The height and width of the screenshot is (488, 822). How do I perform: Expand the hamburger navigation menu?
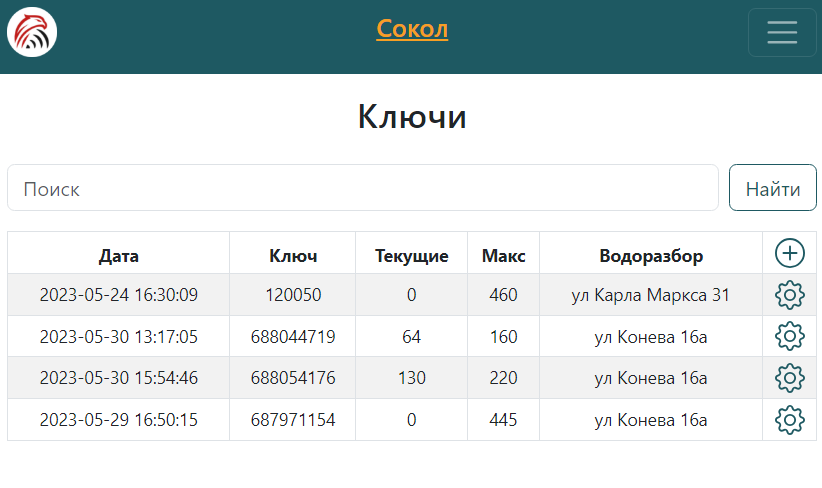[781, 33]
